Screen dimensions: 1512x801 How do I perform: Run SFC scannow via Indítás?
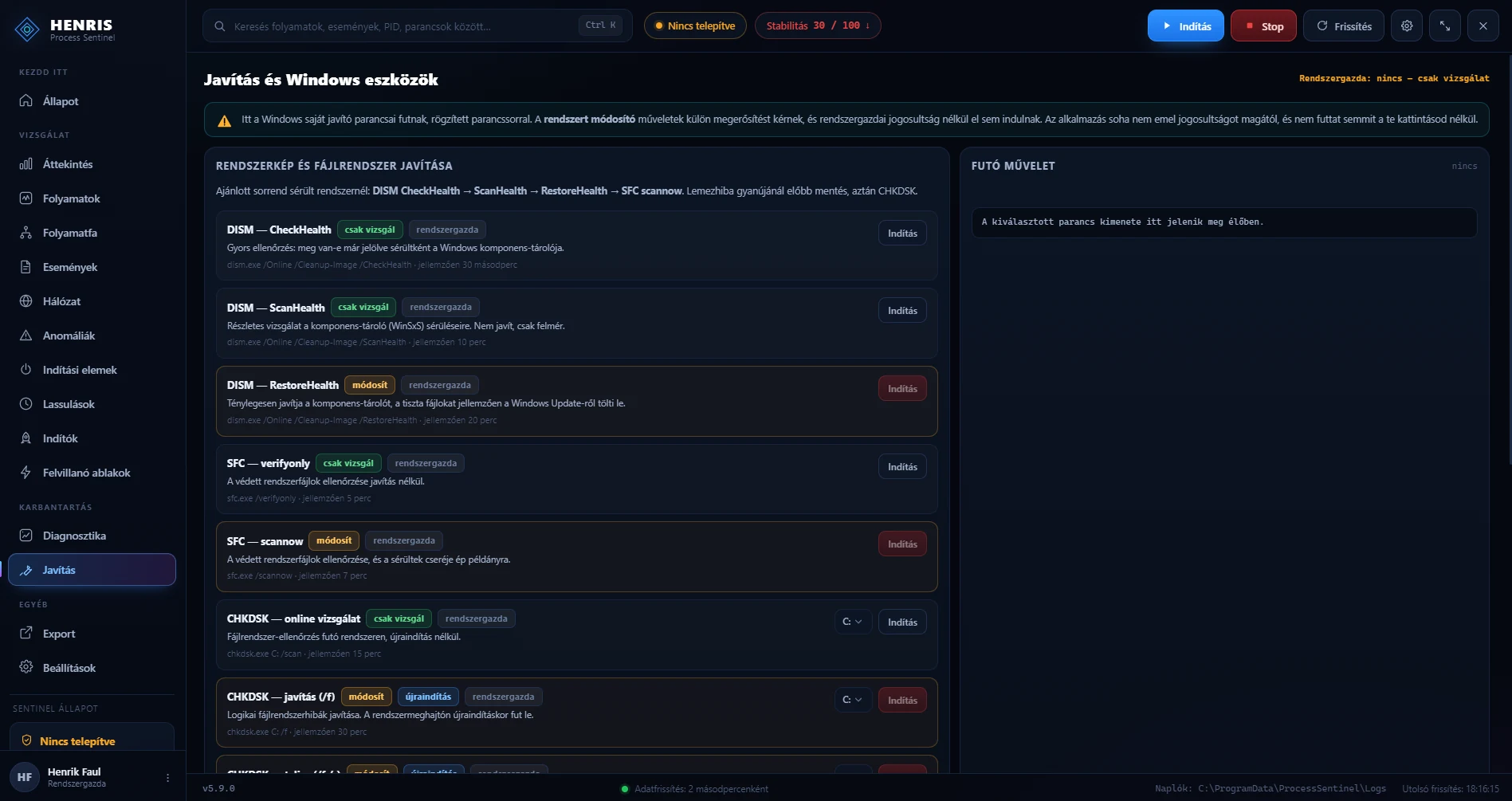[x=902, y=544]
